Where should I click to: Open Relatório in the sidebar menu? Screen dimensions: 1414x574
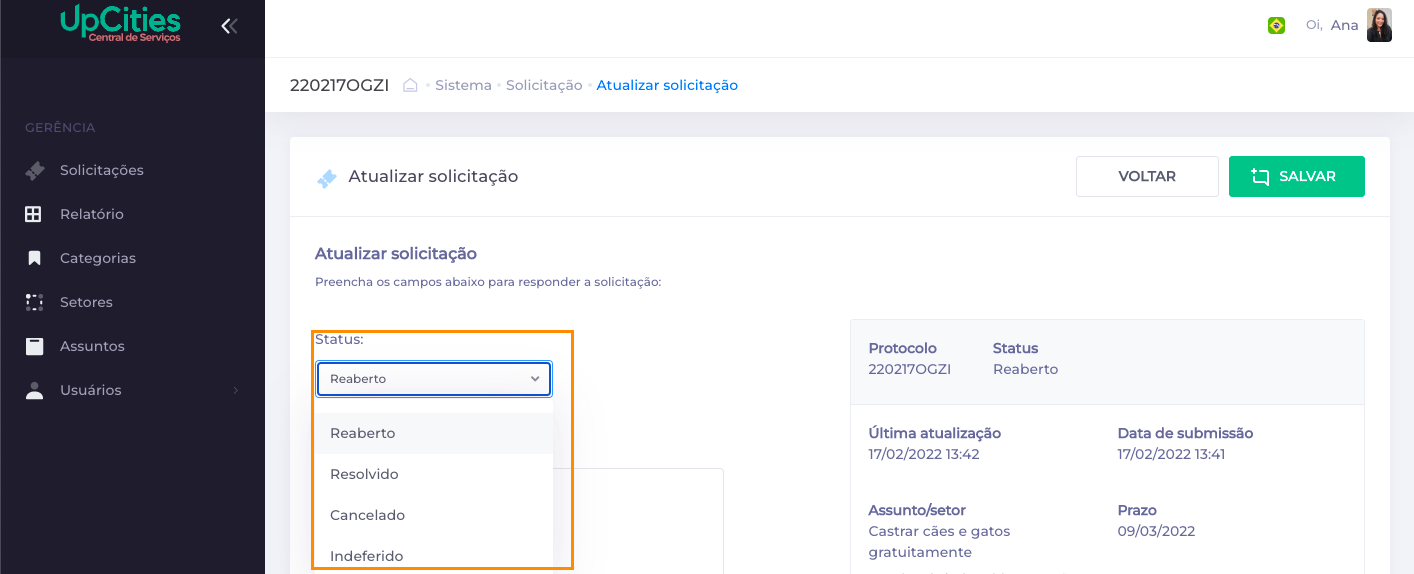(x=92, y=214)
